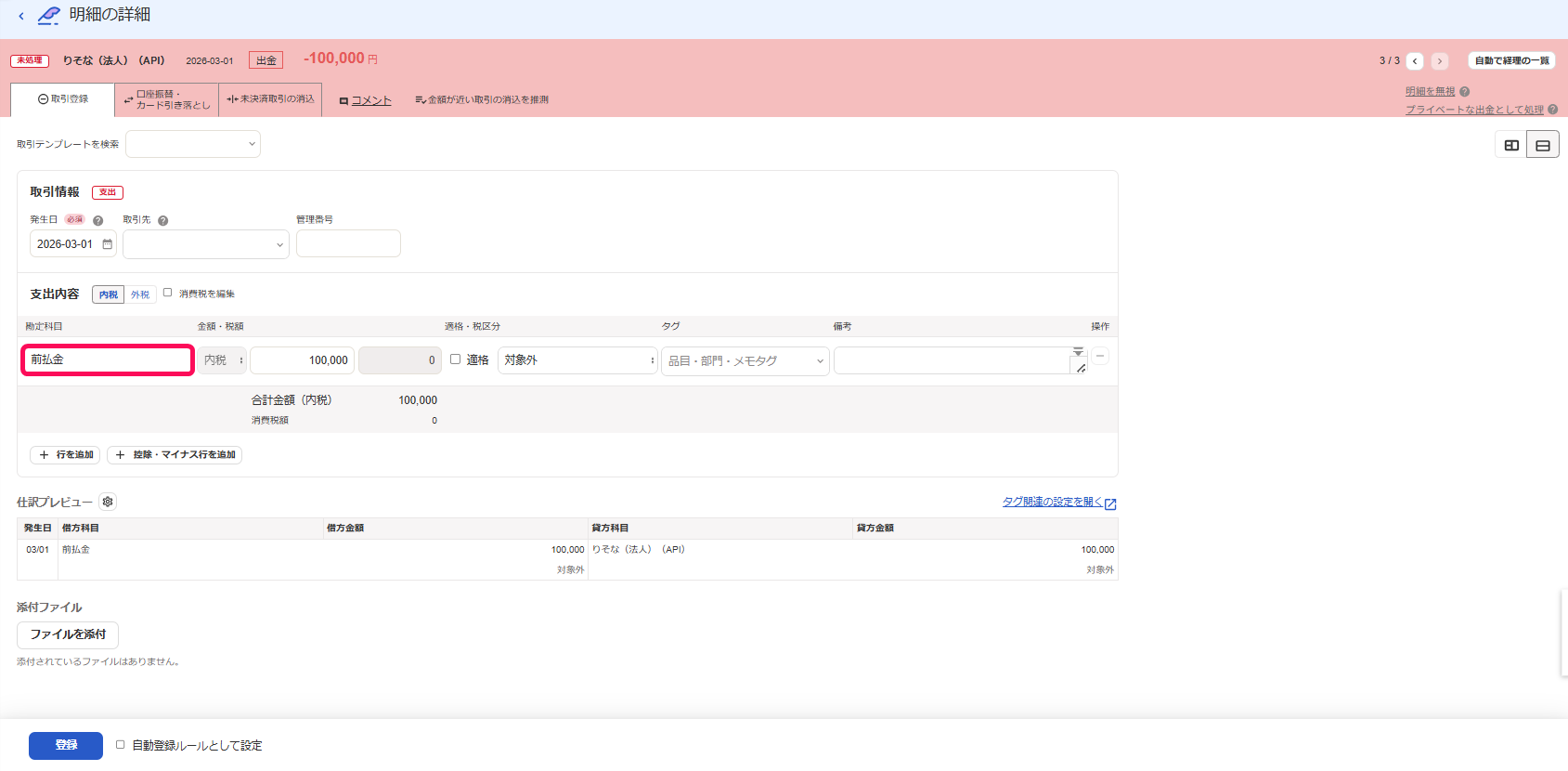Click プライベートな出金として処理 link
Screen dimensions: 1568x771
[1474, 110]
